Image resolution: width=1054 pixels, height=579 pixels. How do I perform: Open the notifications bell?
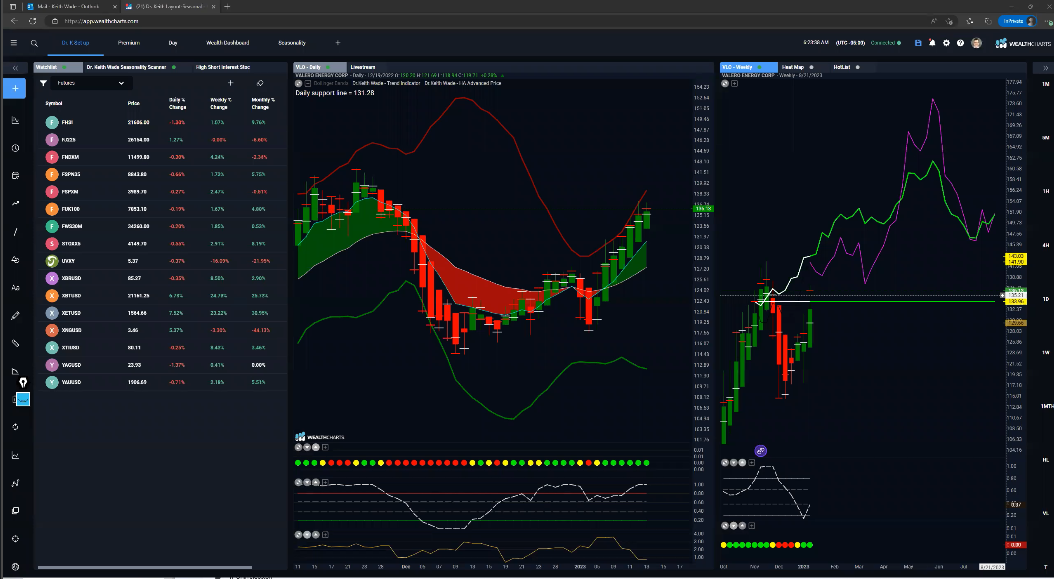click(932, 43)
